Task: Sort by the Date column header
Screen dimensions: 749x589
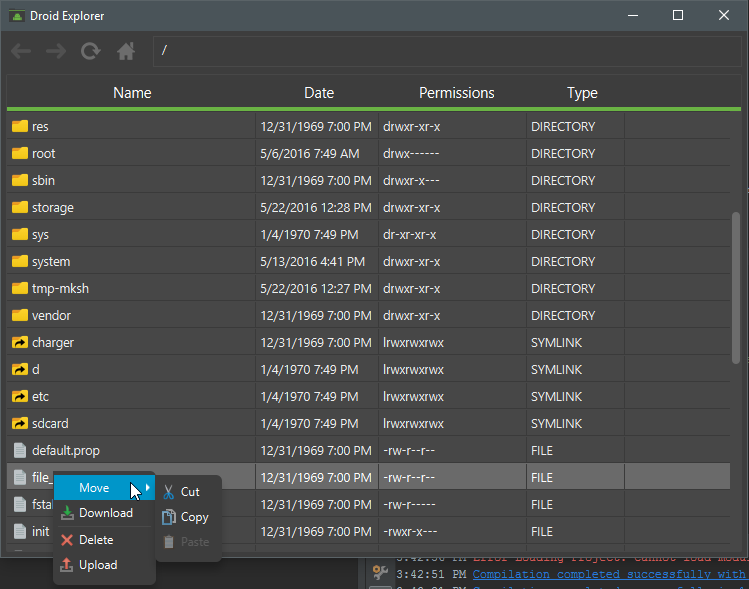Action: click(319, 93)
